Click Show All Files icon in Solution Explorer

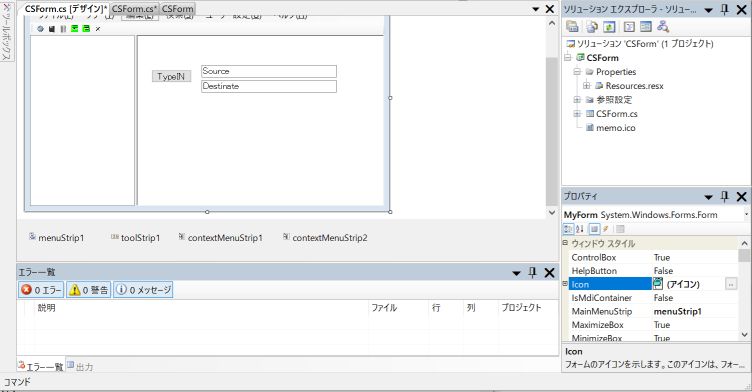(x=592, y=27)
